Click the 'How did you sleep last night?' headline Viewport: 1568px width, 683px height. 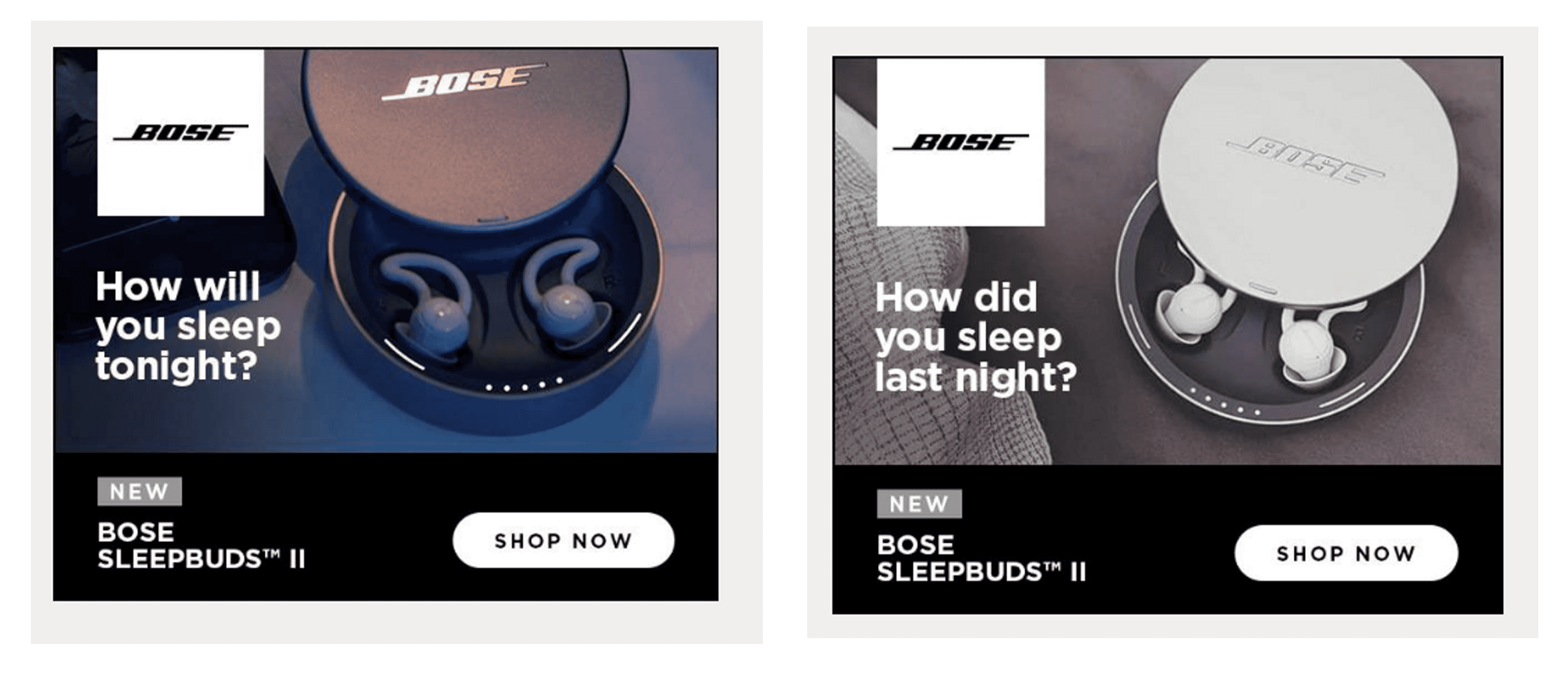click(x=975, y=337)
